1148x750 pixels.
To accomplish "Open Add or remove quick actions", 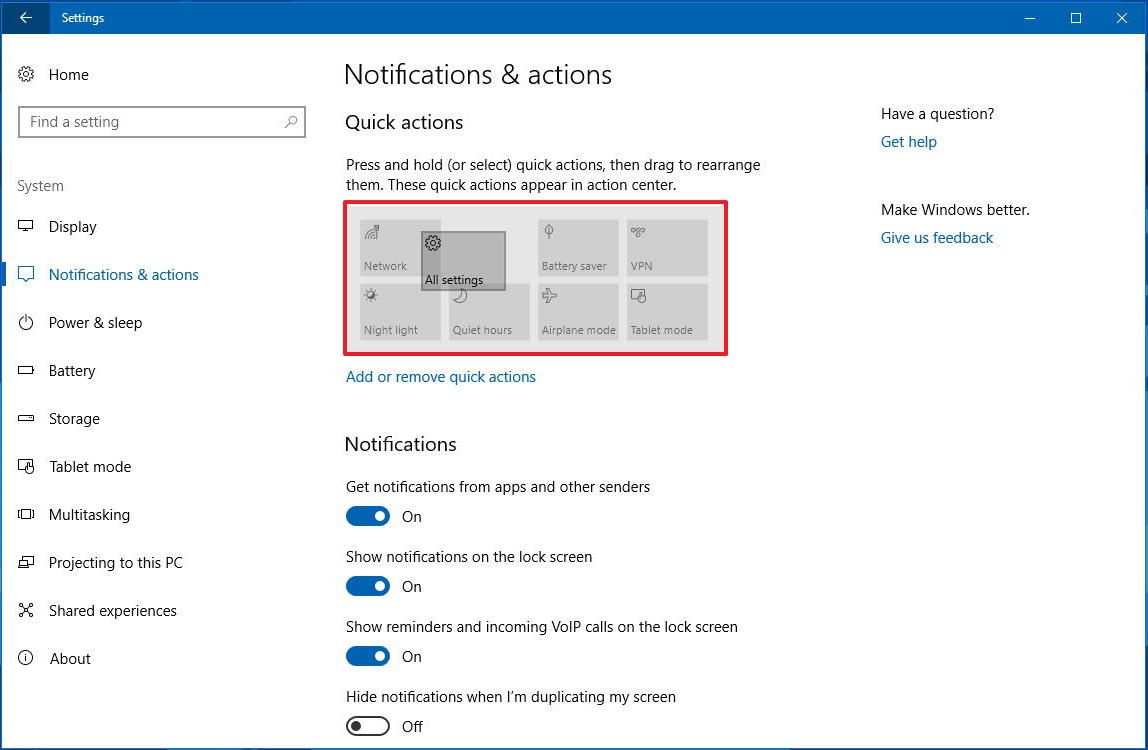I will pyautogui.click(x=441, y=377).
